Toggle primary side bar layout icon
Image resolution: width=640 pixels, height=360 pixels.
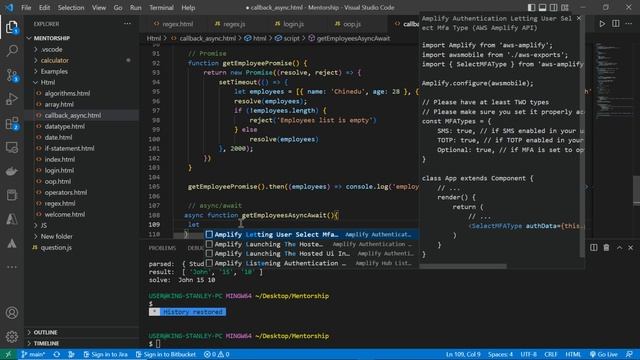pos(531,7)
